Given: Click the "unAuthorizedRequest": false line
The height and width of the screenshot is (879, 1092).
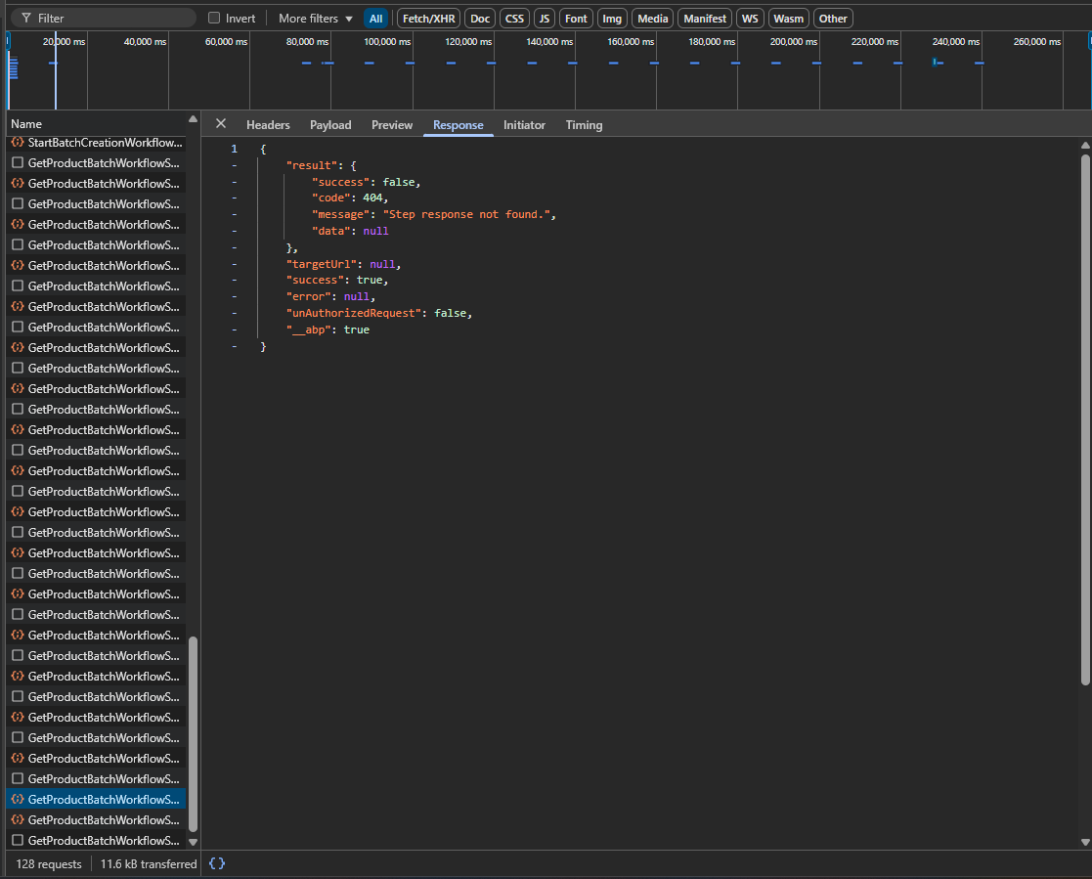Looking at the screenshot, I should 379,313.
